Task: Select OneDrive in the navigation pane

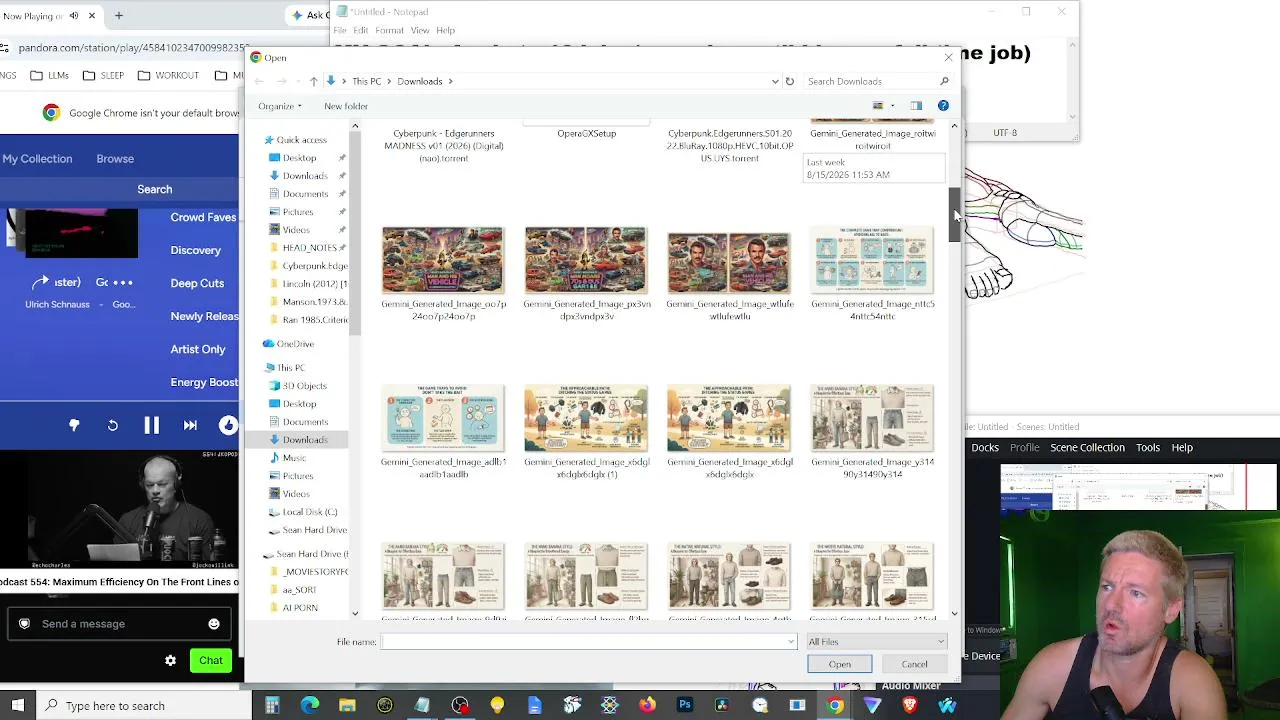Action: point(294,344)
